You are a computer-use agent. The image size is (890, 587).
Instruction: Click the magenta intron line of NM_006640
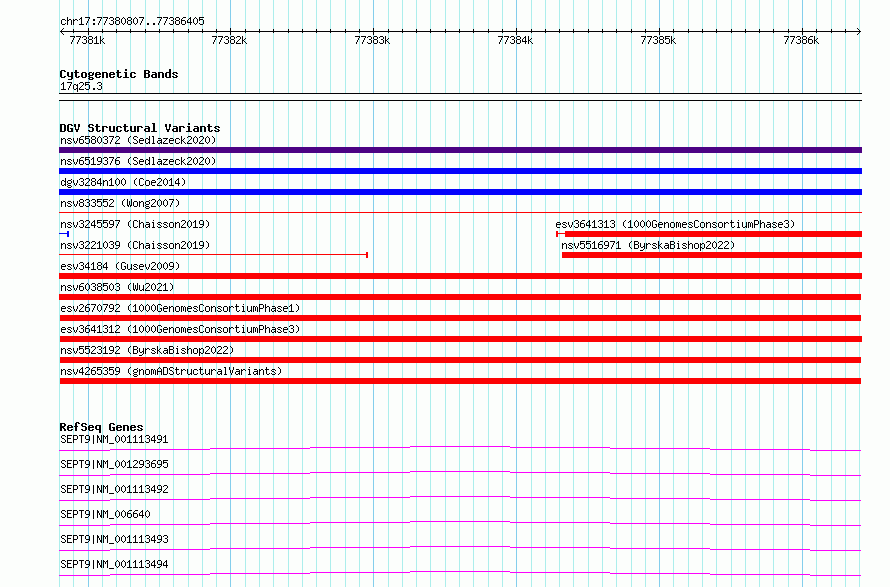click(460, 523)
